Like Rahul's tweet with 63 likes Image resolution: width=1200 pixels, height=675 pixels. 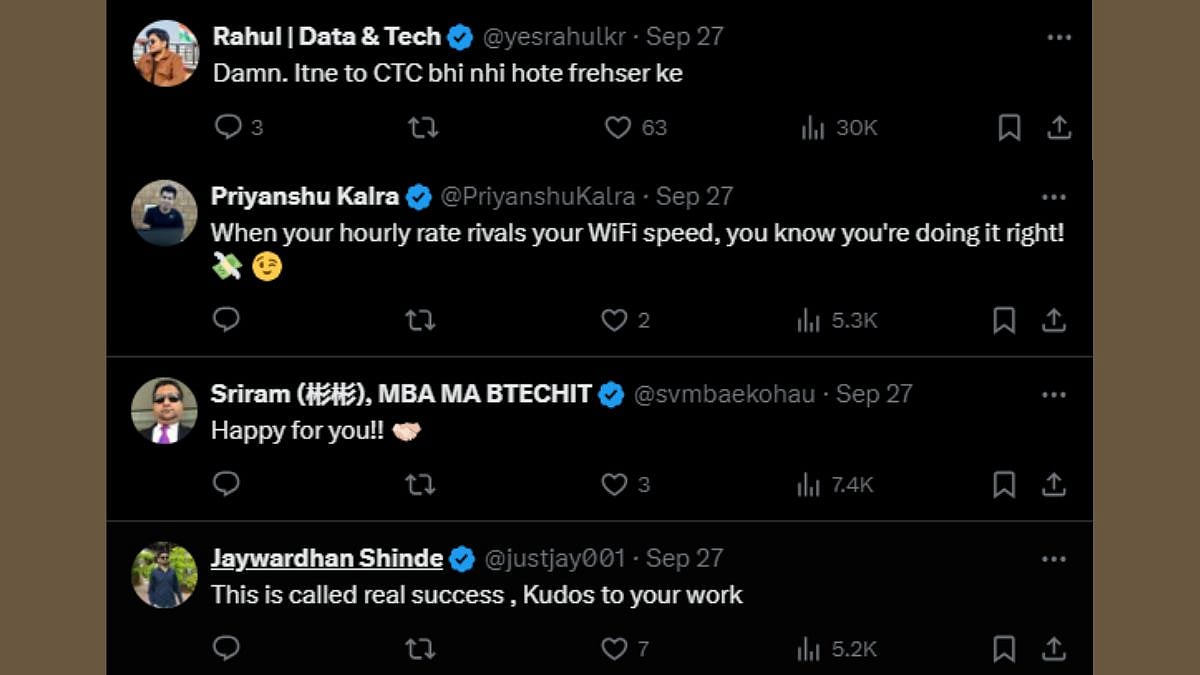(618, 127)
